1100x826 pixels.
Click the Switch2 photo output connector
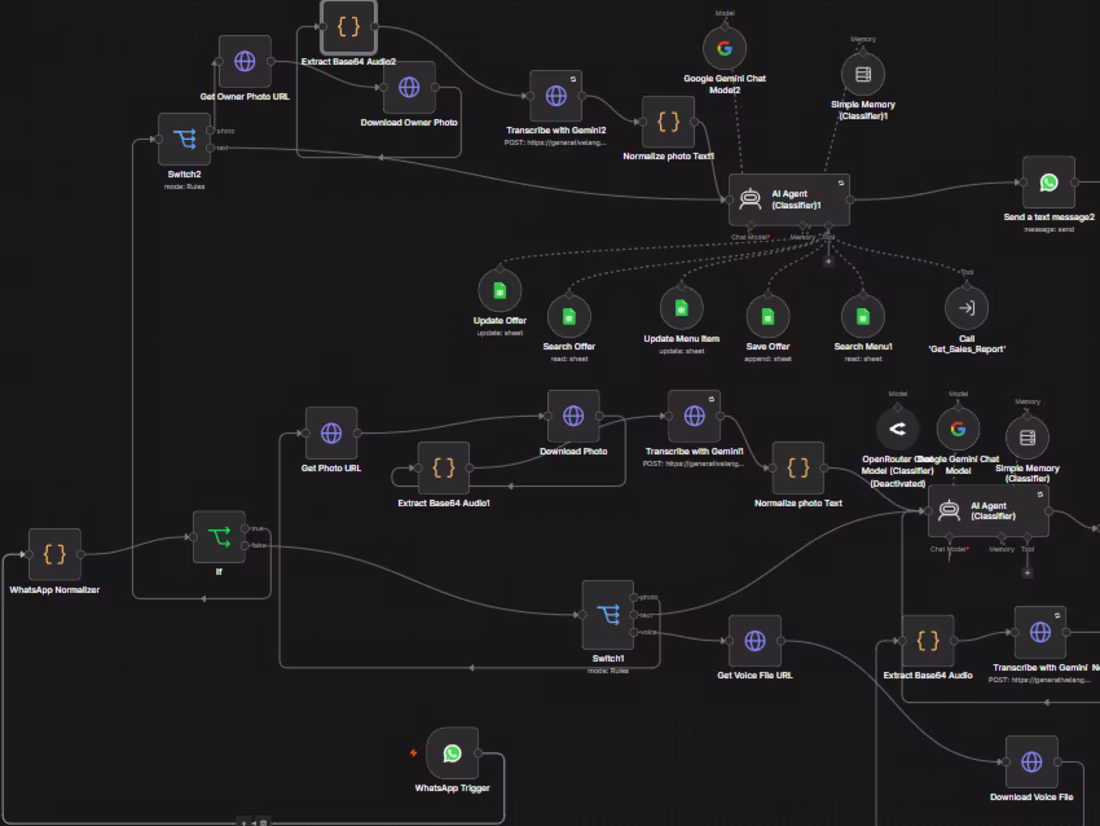[x=210, y=131]
